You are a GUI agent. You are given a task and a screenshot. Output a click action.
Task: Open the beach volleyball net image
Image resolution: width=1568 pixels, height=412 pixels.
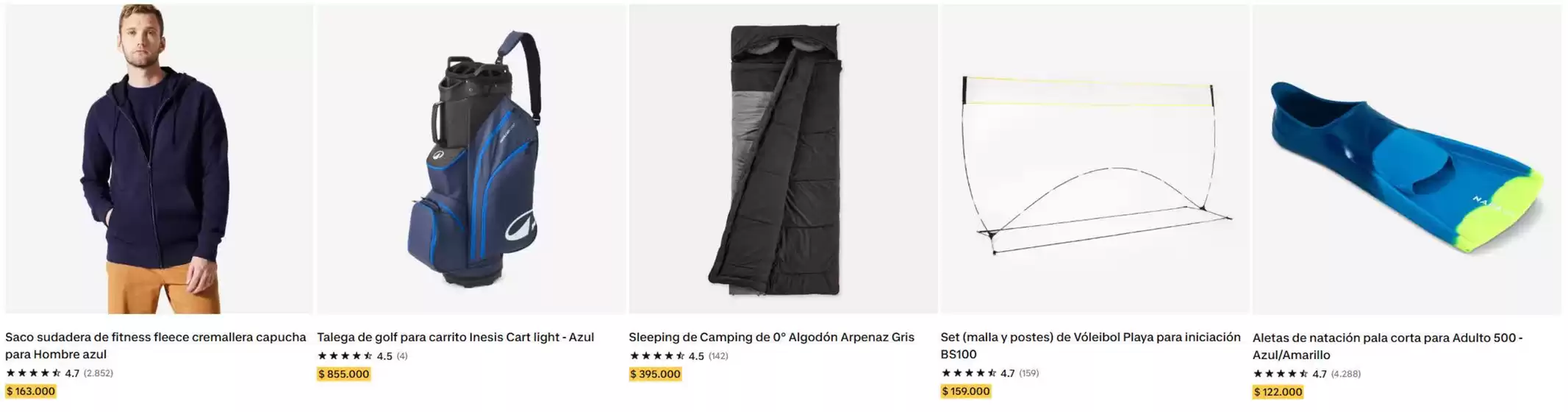click(x=1095, y=159)
